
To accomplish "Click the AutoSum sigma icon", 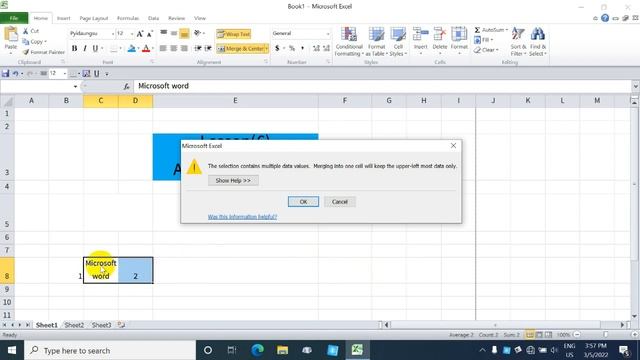I will (x=477, y=30).
